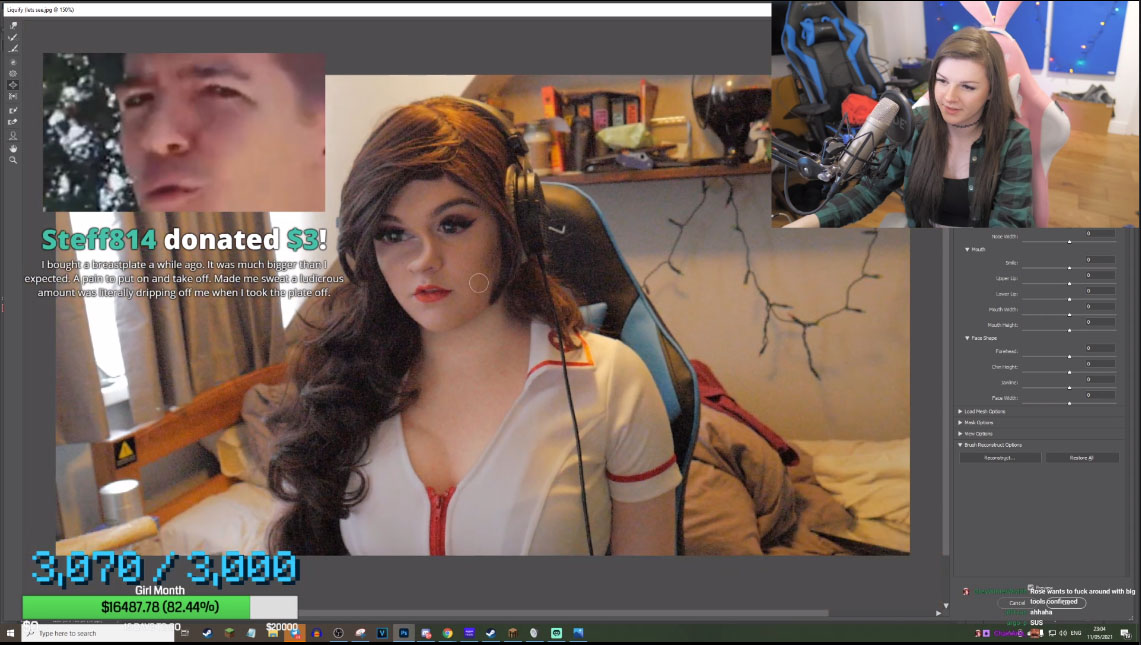This screenshot has height=645, width=1141.
Task: Click the Liquify window title text
Action: pos(40,9)
